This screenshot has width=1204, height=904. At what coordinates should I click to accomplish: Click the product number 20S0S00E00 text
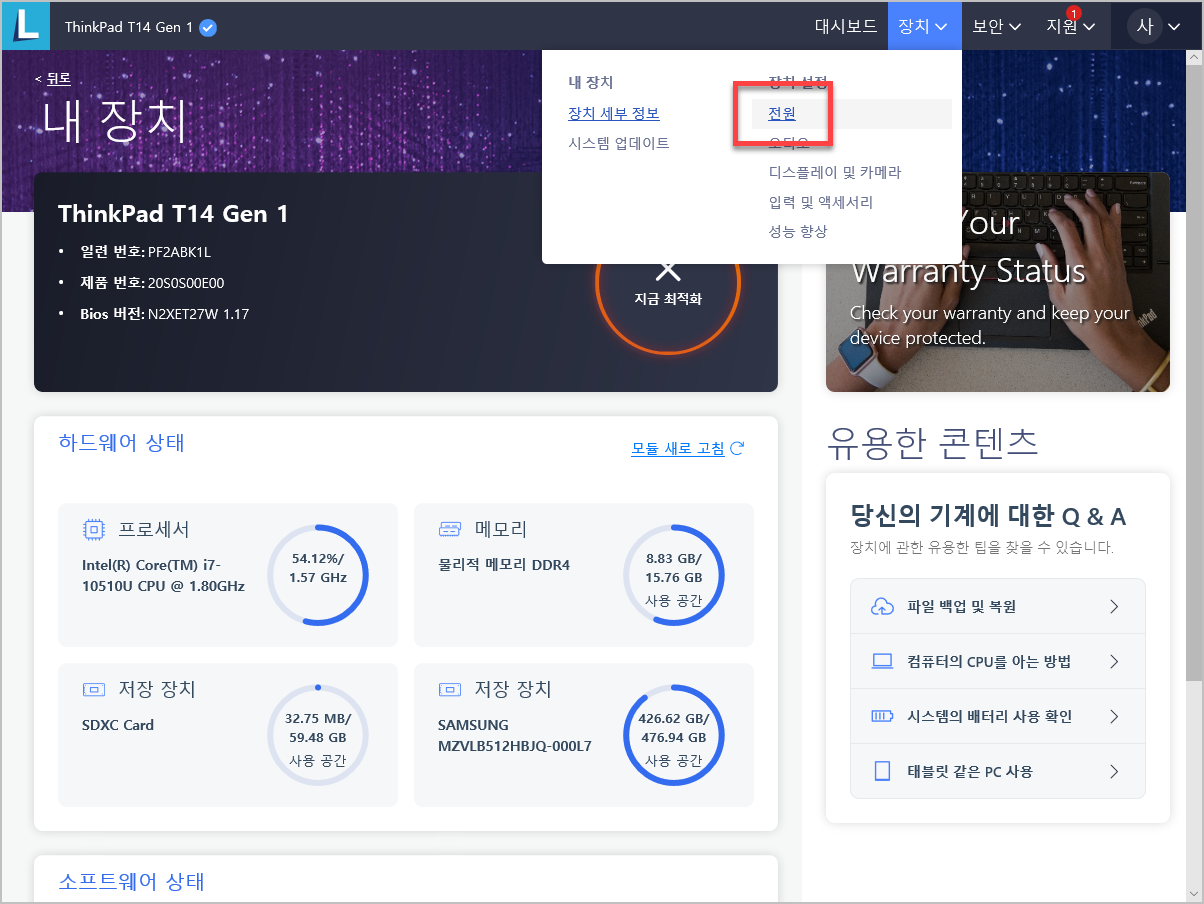click(186, 283)
